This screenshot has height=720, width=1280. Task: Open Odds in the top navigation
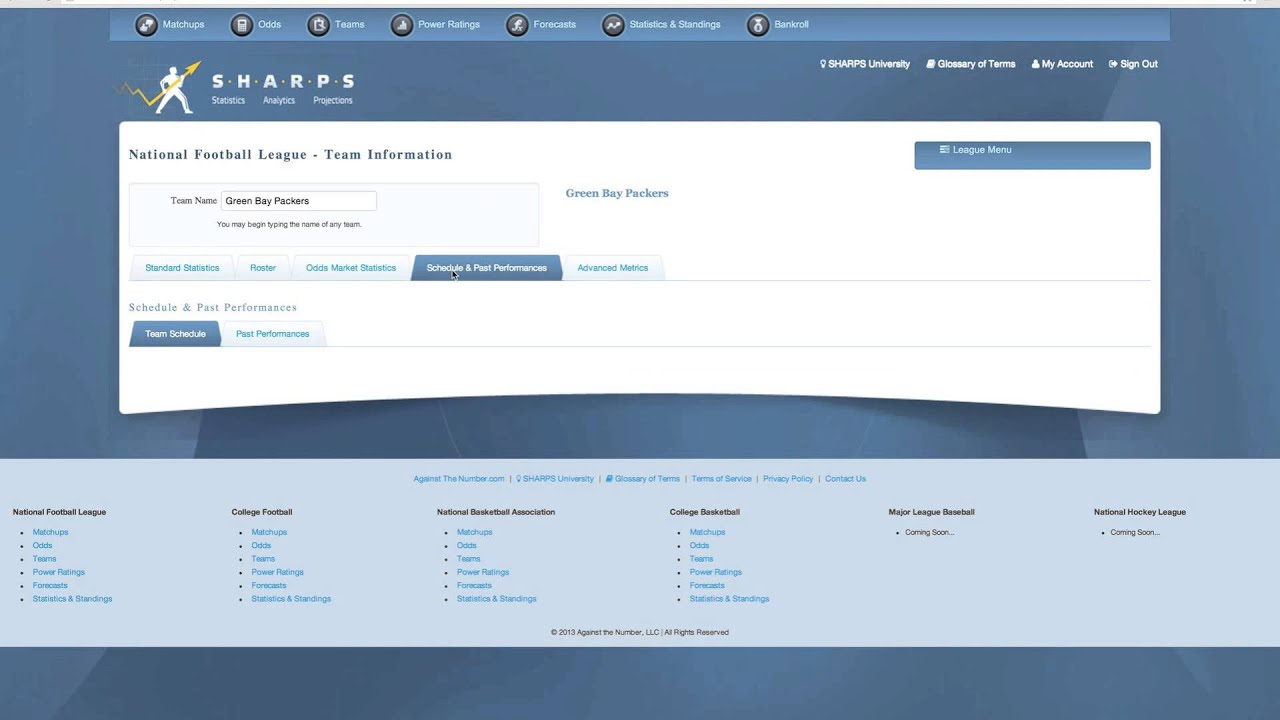(269, 25)
